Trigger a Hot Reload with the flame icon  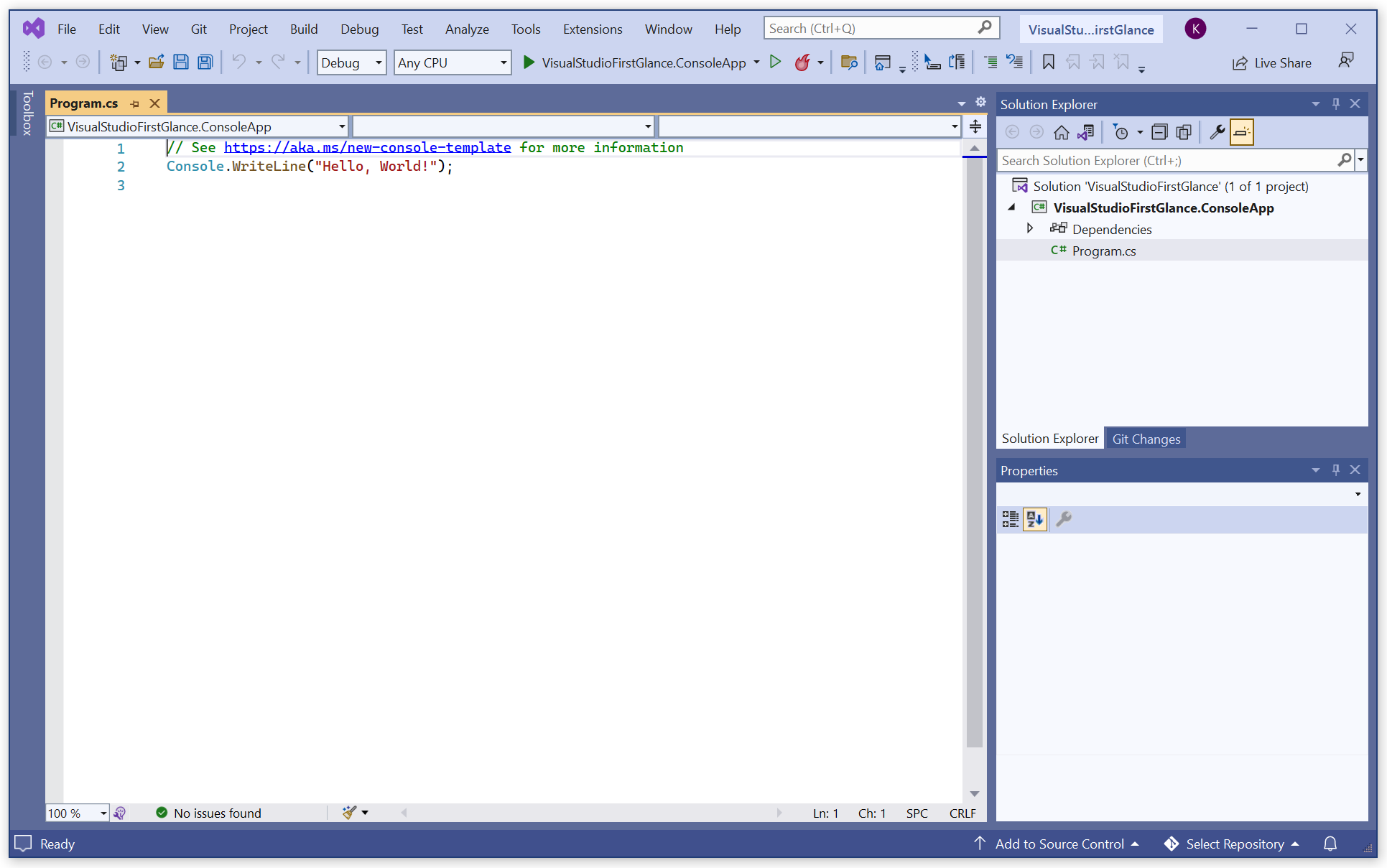click(x=802, y=62)
